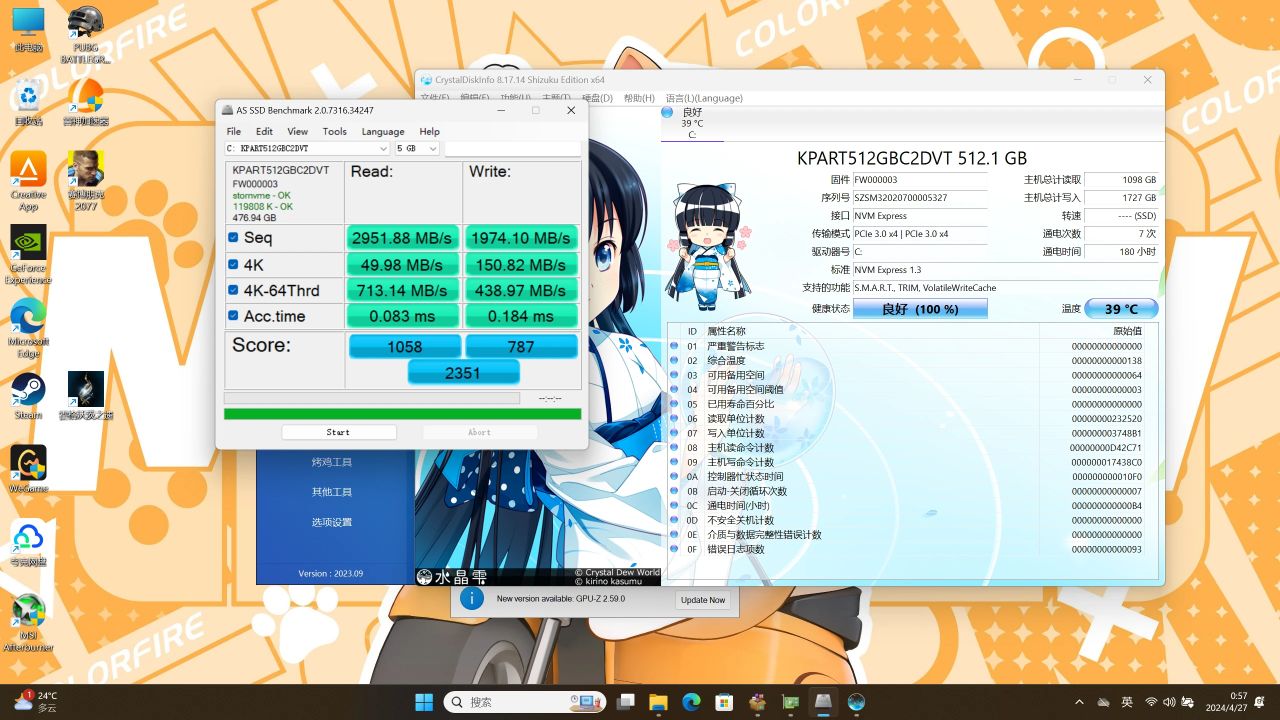This screenshot has width=1280, height=720.
Task: Uncheck the 4K benchmark test
Action: (233, 264)
